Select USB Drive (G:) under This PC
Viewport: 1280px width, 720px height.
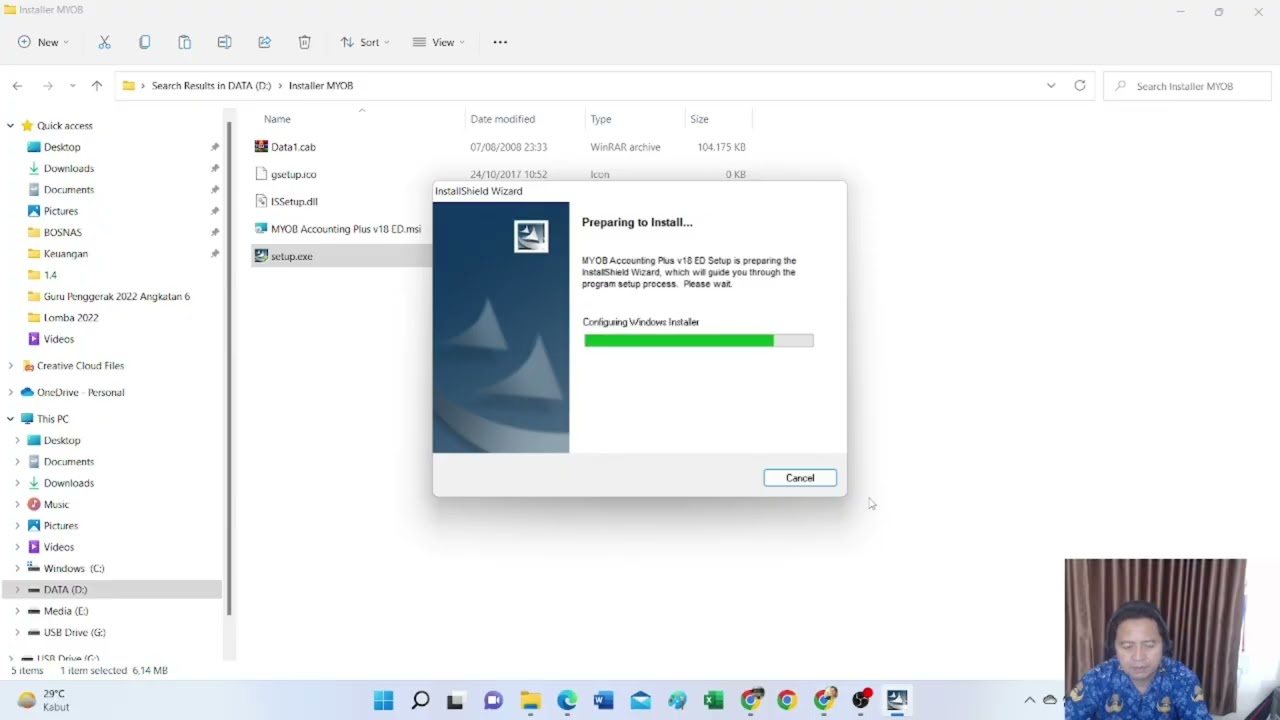click(x=74, y=632)
